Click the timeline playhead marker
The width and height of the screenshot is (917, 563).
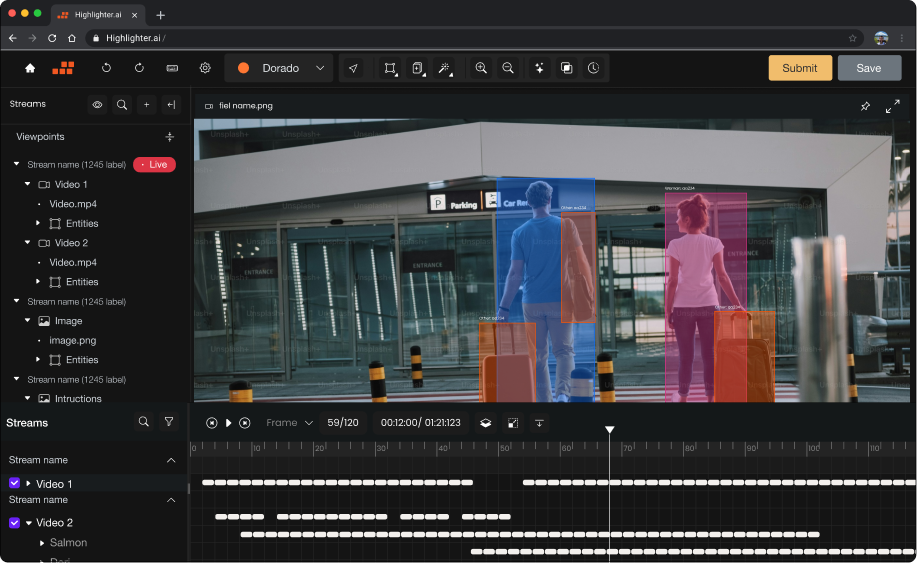[x=609, y=430]
